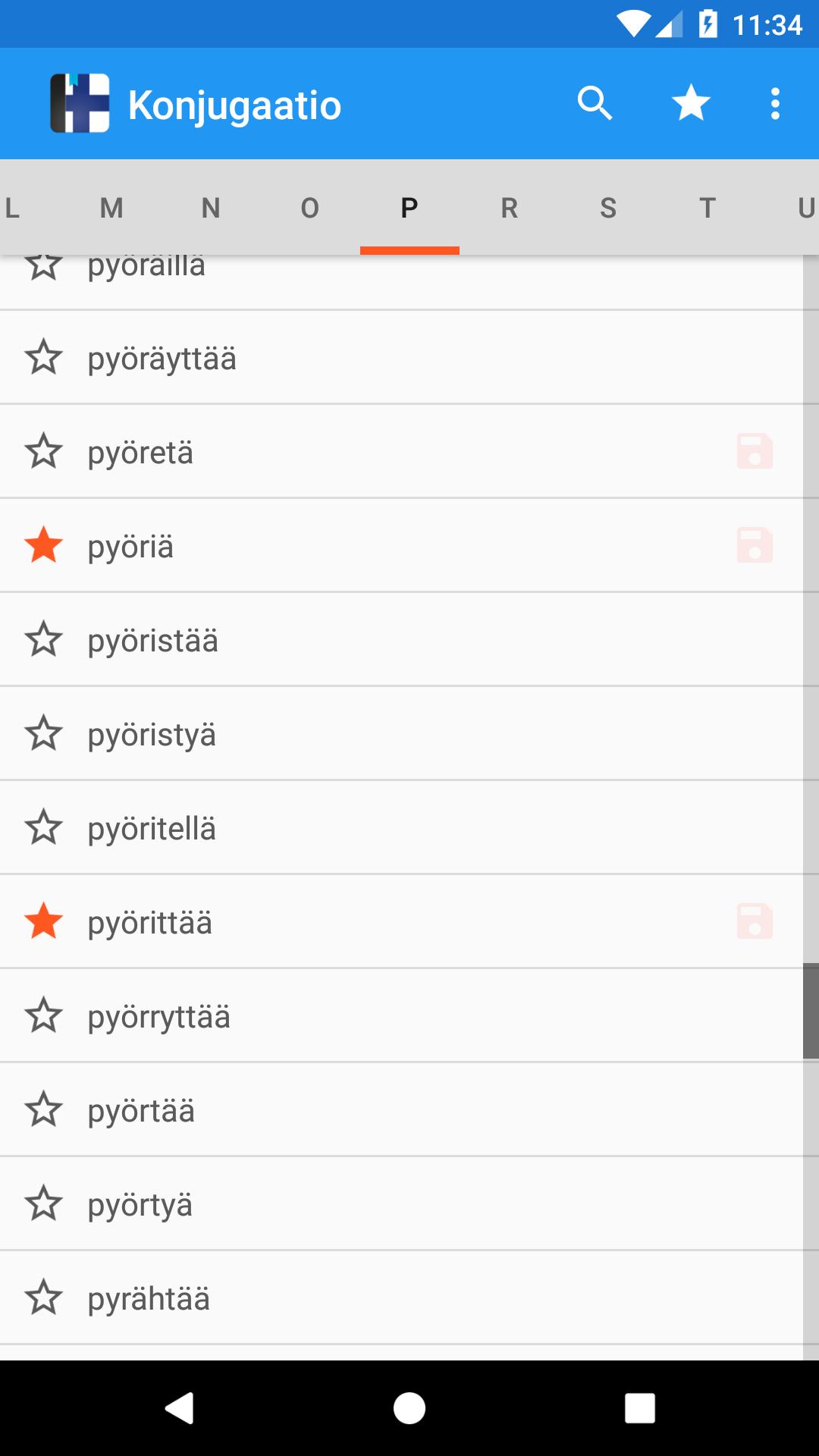Open the search icon in toolbar
819x1456 pixels.
coord(595,103)
